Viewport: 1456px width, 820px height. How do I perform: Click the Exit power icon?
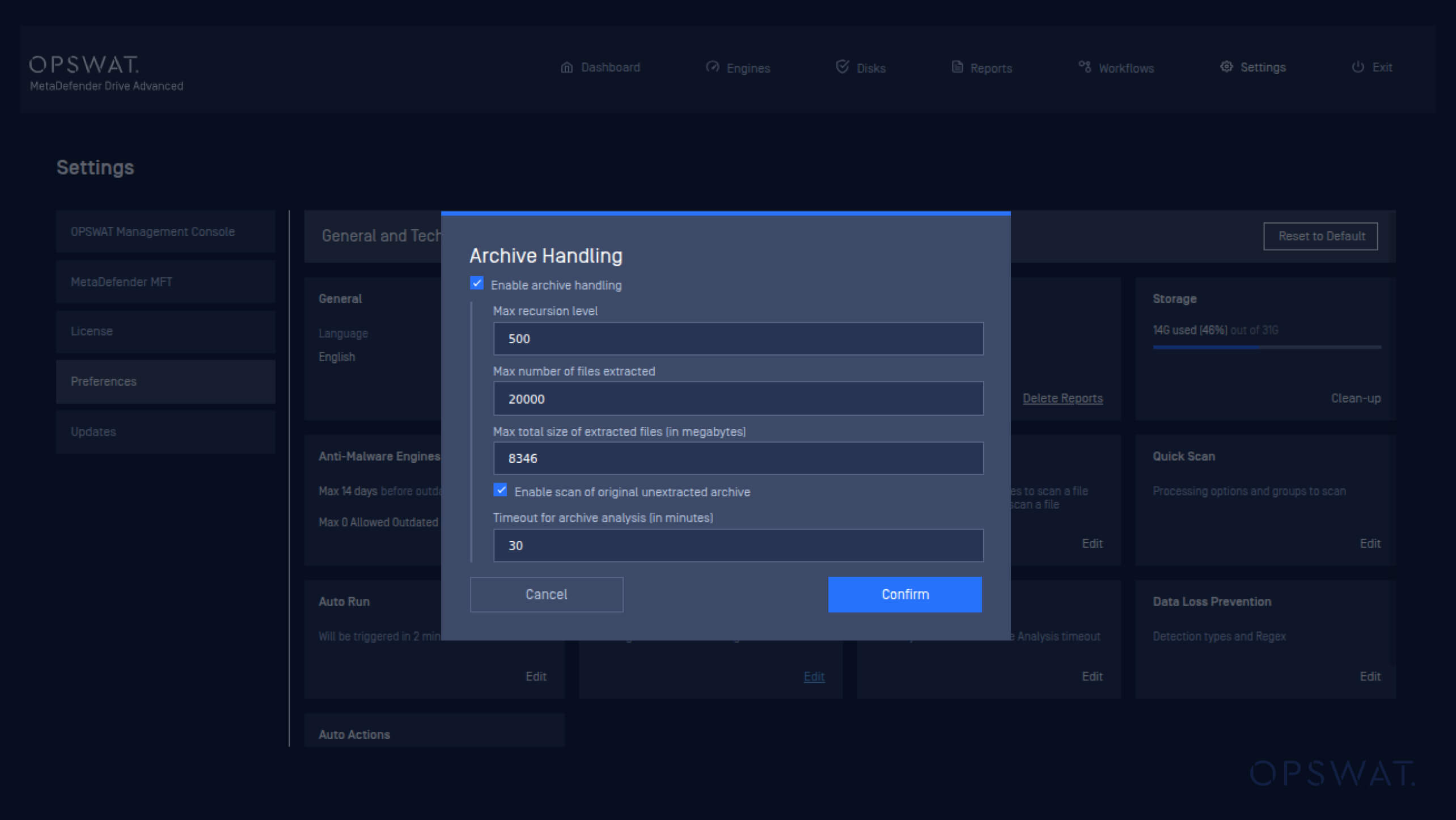[1357, 67]
